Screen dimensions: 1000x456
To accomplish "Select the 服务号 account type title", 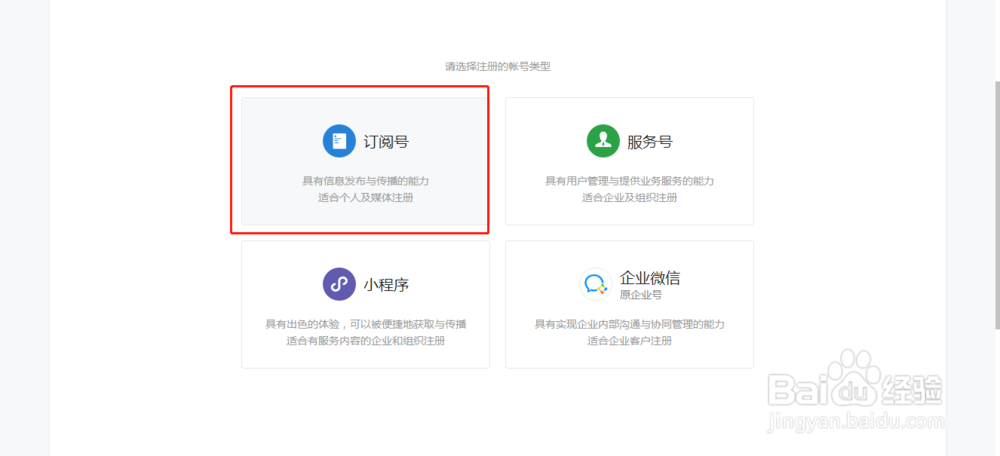I will point(650,142).
